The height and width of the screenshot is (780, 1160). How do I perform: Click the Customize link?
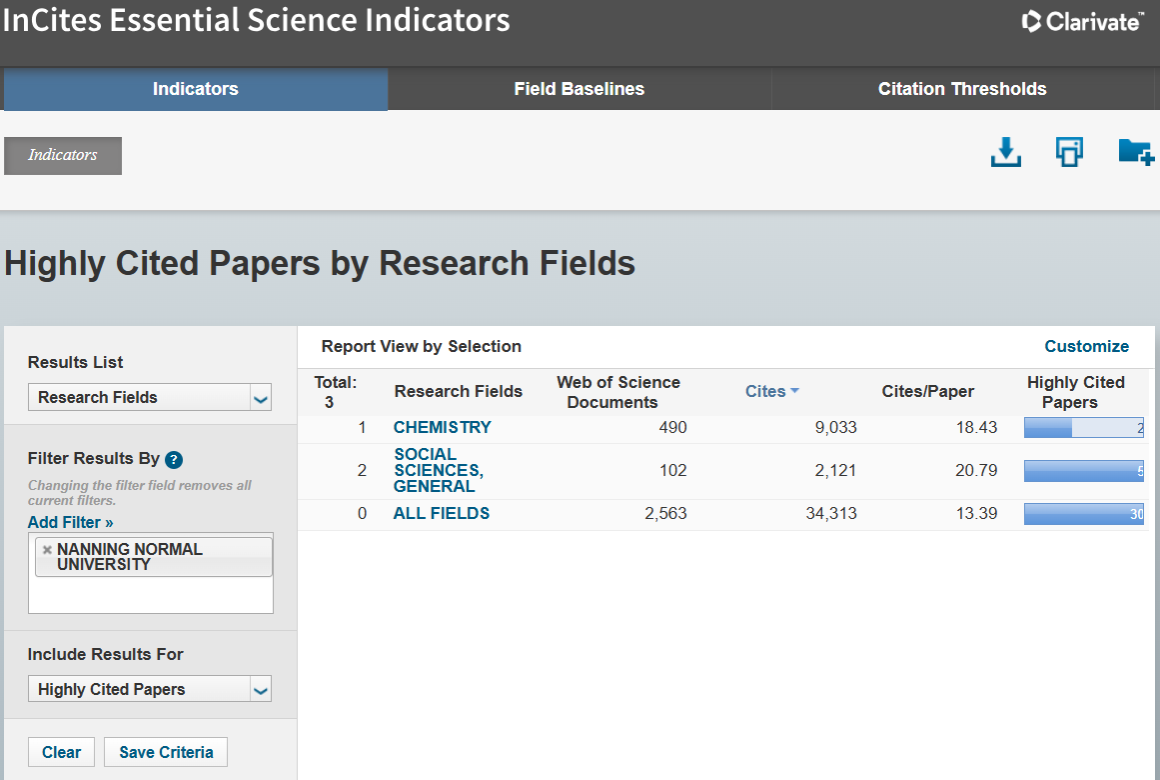(x=1086, y=347)
